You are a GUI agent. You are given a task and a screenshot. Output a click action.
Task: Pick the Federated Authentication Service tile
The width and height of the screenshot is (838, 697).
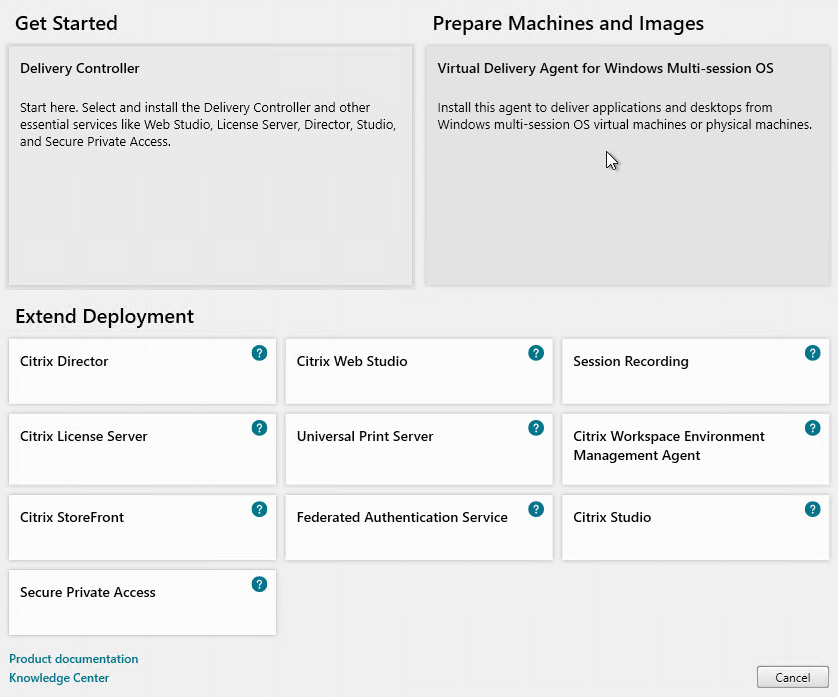(x=419, y=527)
